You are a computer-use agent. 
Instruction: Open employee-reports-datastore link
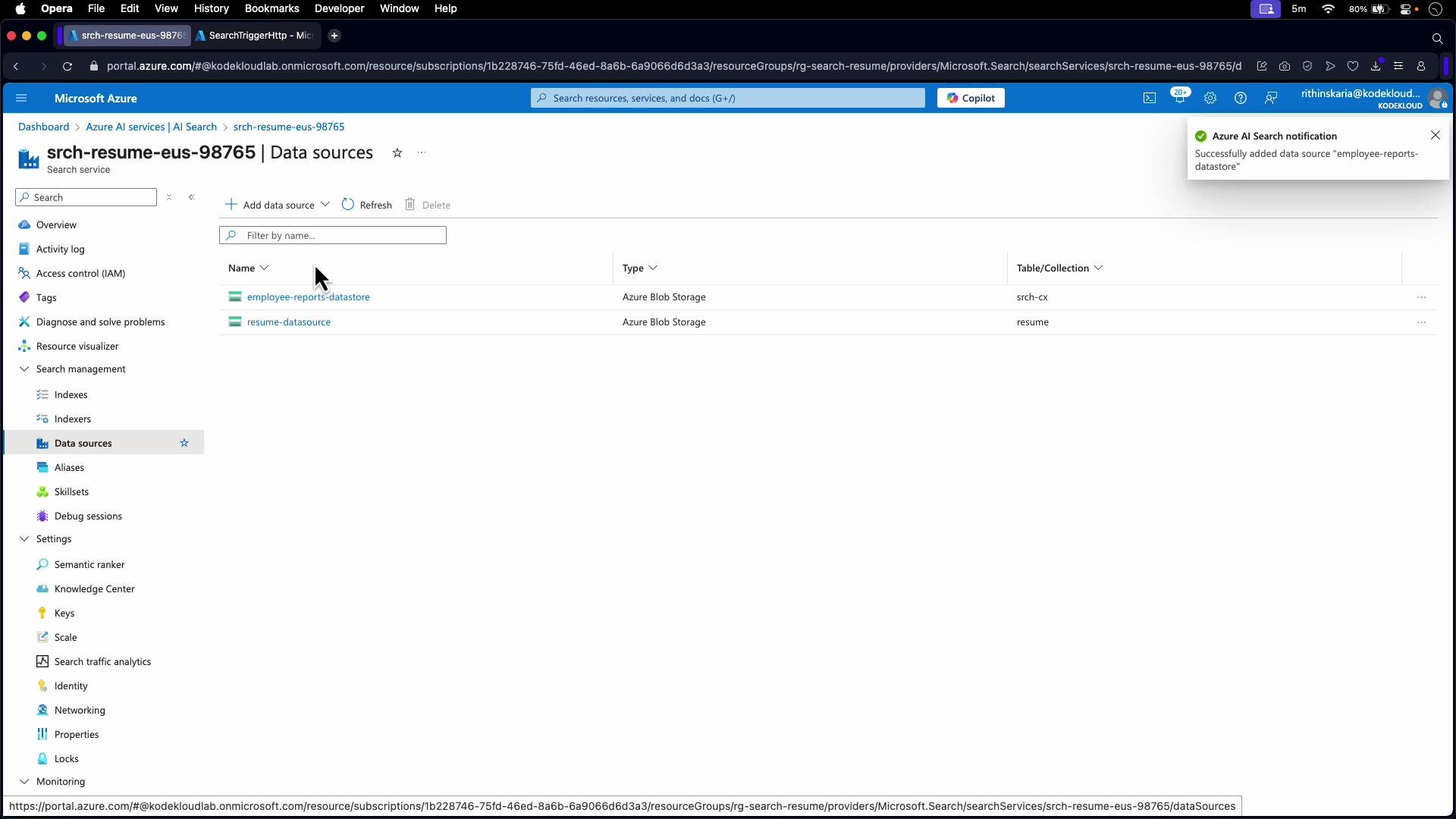[x=308, y=297]
